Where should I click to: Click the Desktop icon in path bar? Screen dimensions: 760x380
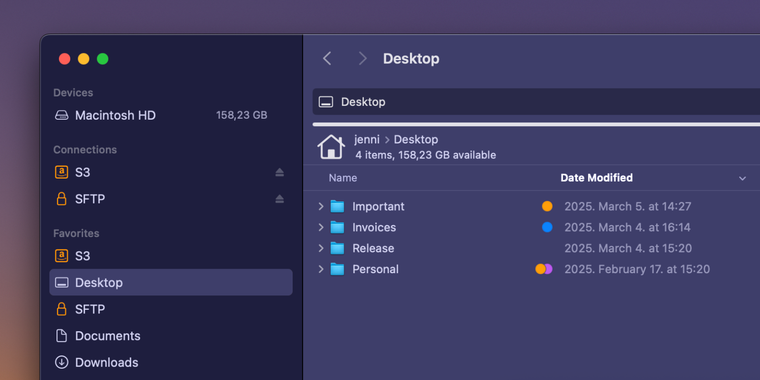pos(326,102)
